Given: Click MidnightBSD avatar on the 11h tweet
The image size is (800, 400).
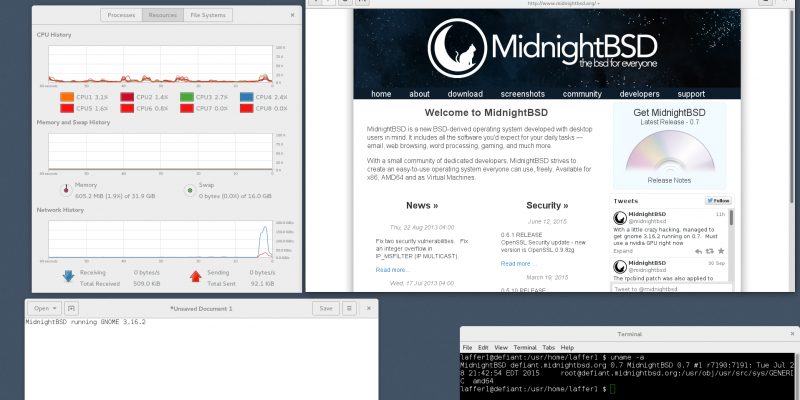Looking at the screenshot, I should [620, 218].
